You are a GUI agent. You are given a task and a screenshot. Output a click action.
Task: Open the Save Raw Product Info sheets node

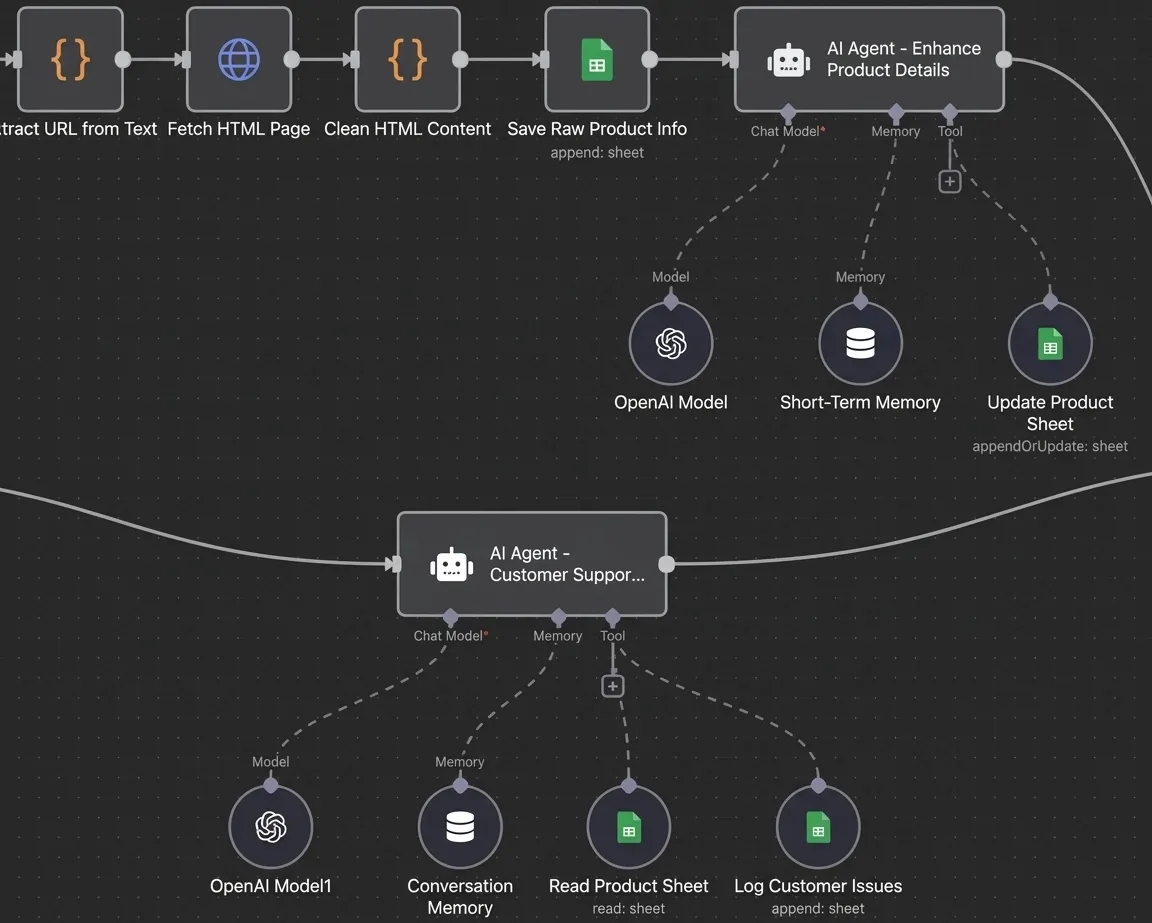click(x=597, y=60)
